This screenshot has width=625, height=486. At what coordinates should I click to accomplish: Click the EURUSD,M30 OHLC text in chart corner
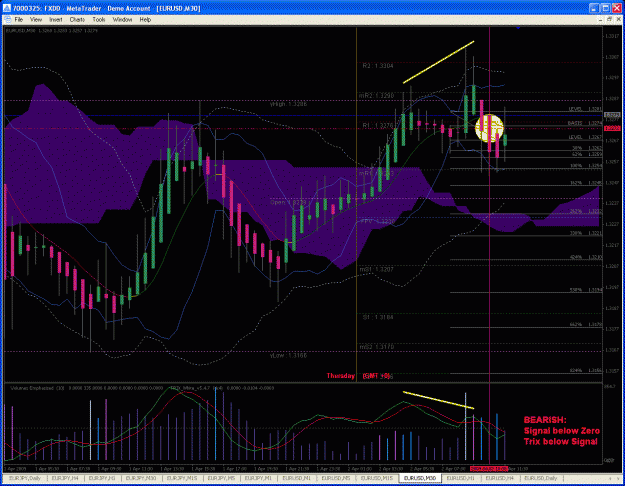[52, 30]
